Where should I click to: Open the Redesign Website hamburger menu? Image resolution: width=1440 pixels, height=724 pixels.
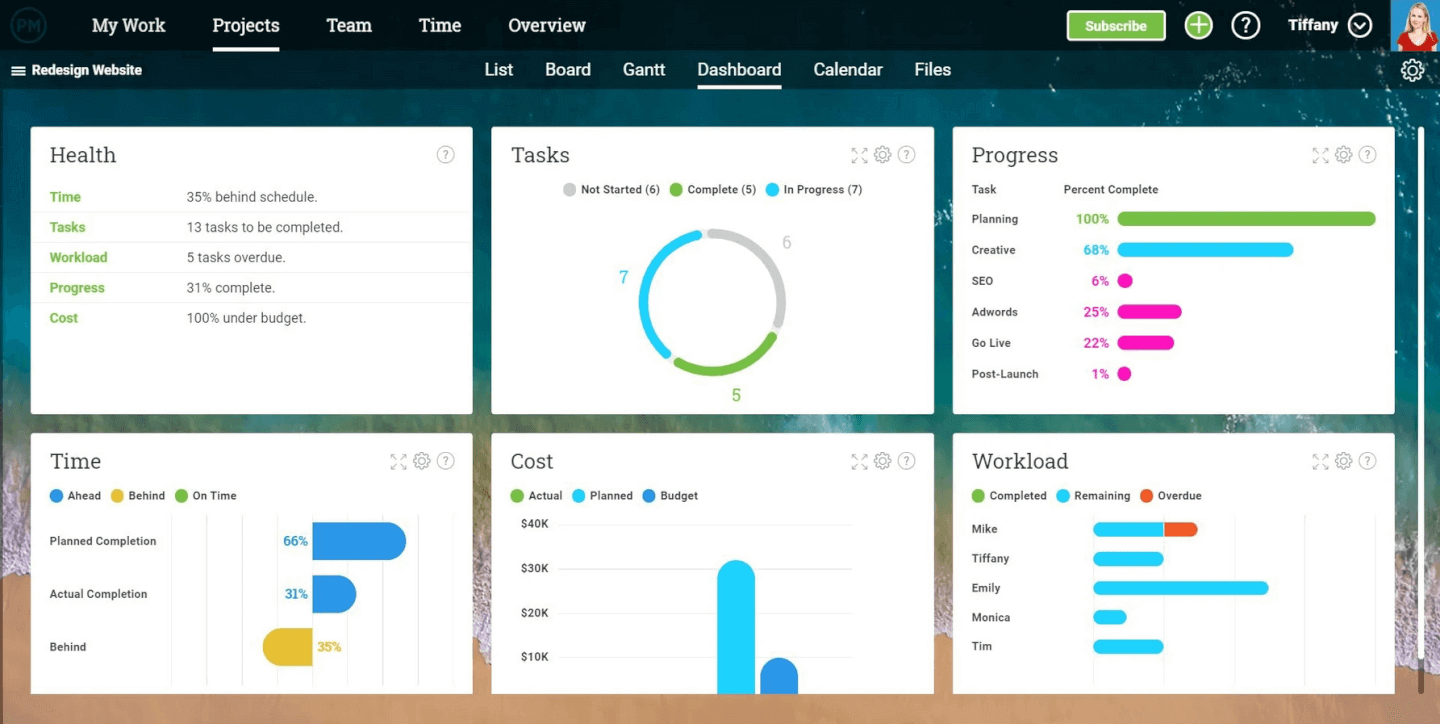click(18, 71)
